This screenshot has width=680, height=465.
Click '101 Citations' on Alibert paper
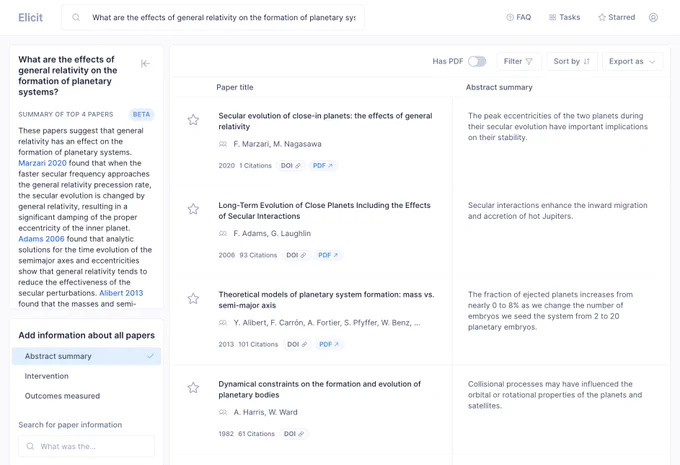click(258, 344)
